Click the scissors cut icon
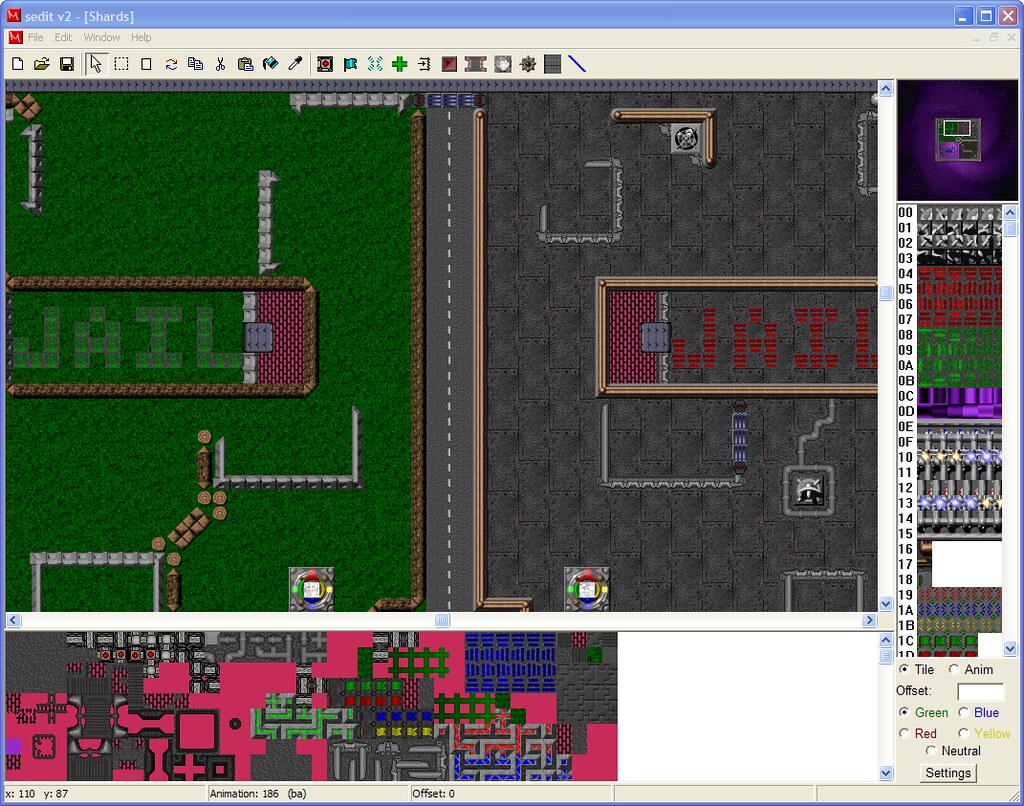The image size is (1024, 806). coord(220,64)
